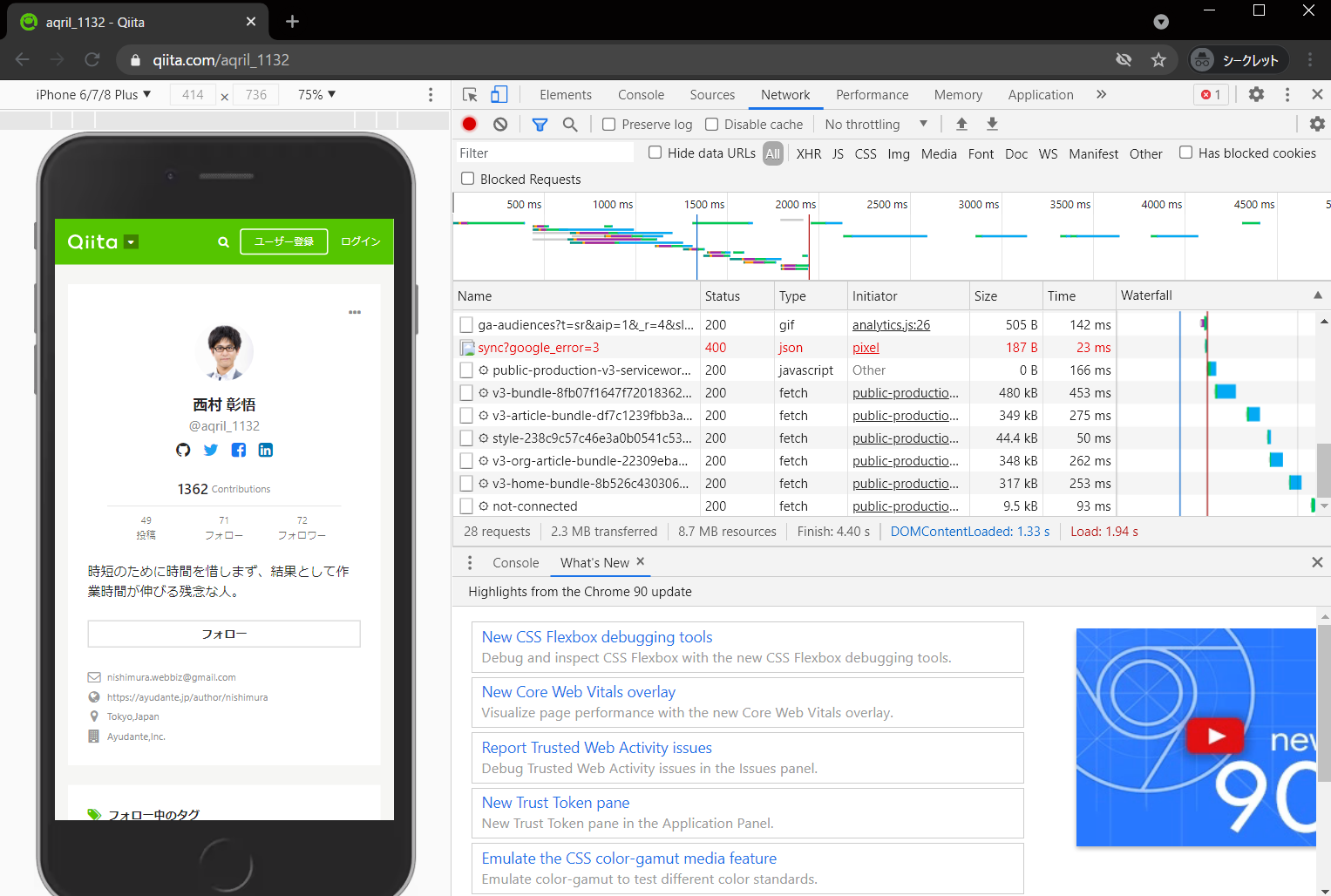Open the incognito シークレット profile button
The image size is (1331, 896).
click(1238, 60)
